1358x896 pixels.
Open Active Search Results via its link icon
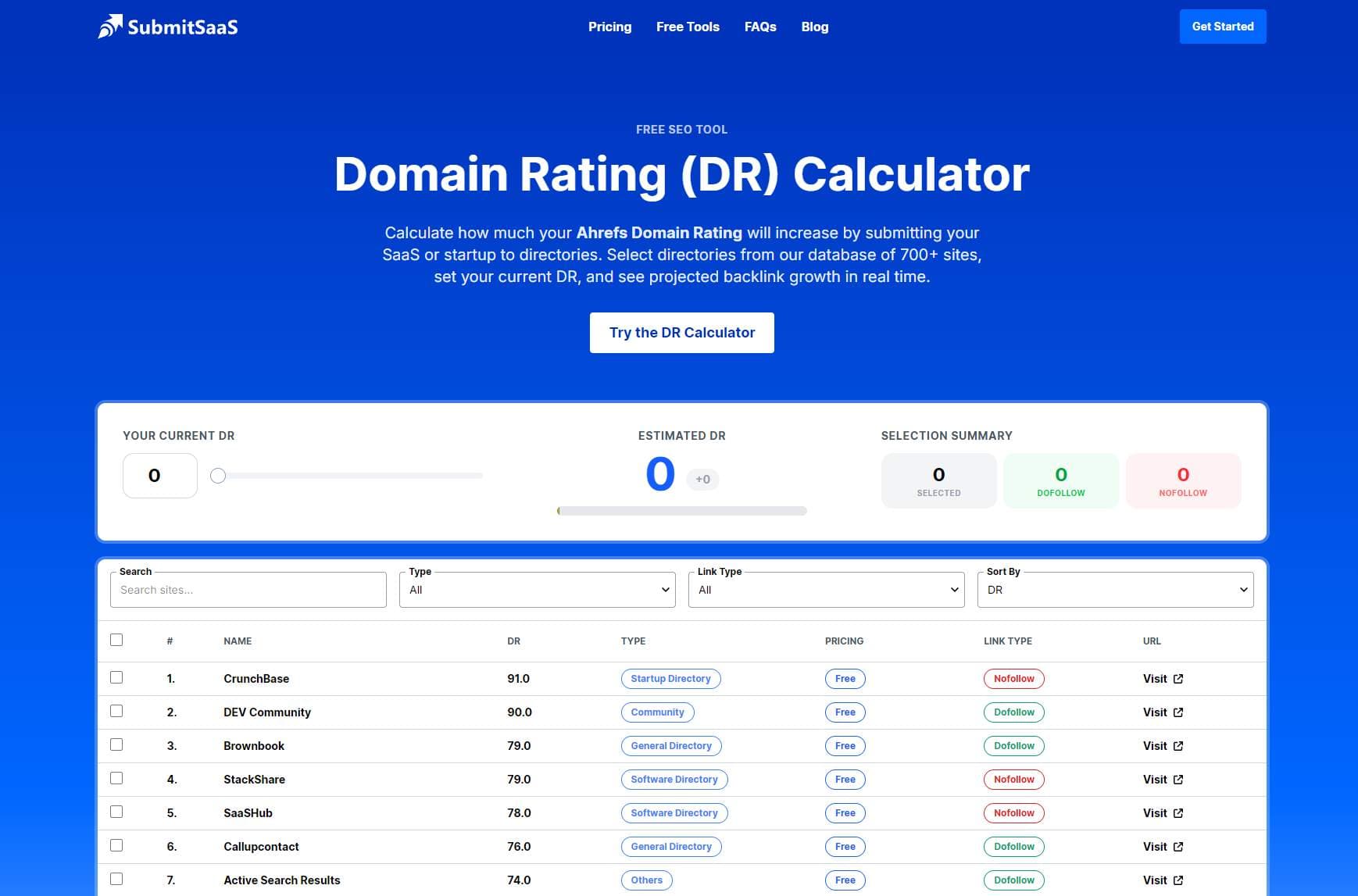(1180, 880)
